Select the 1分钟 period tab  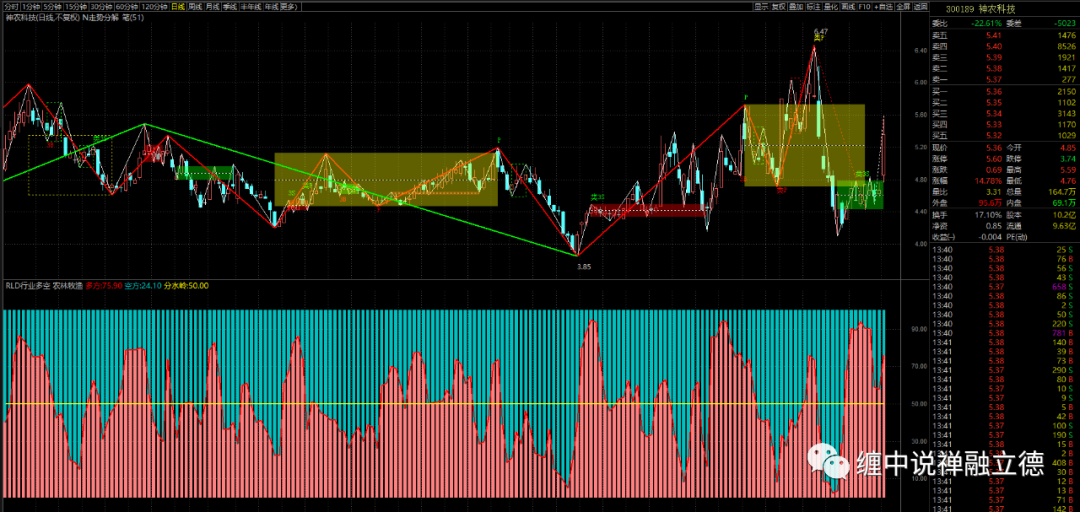31,7
